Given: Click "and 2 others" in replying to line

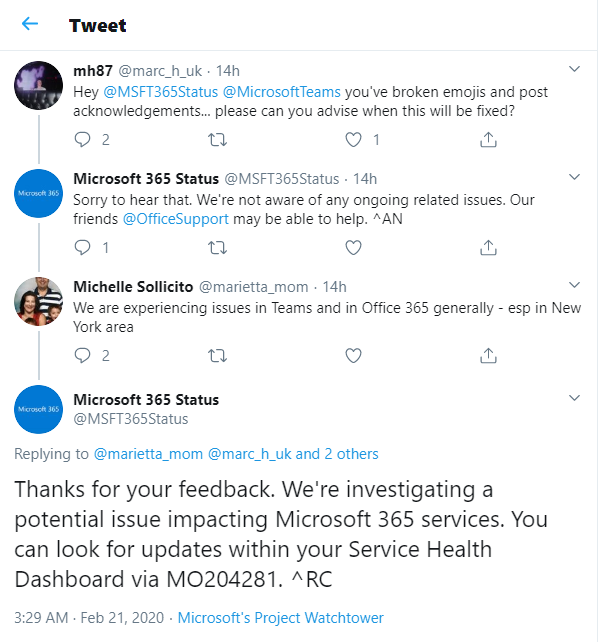Looking at the screenshot, I should coord(337,454).
